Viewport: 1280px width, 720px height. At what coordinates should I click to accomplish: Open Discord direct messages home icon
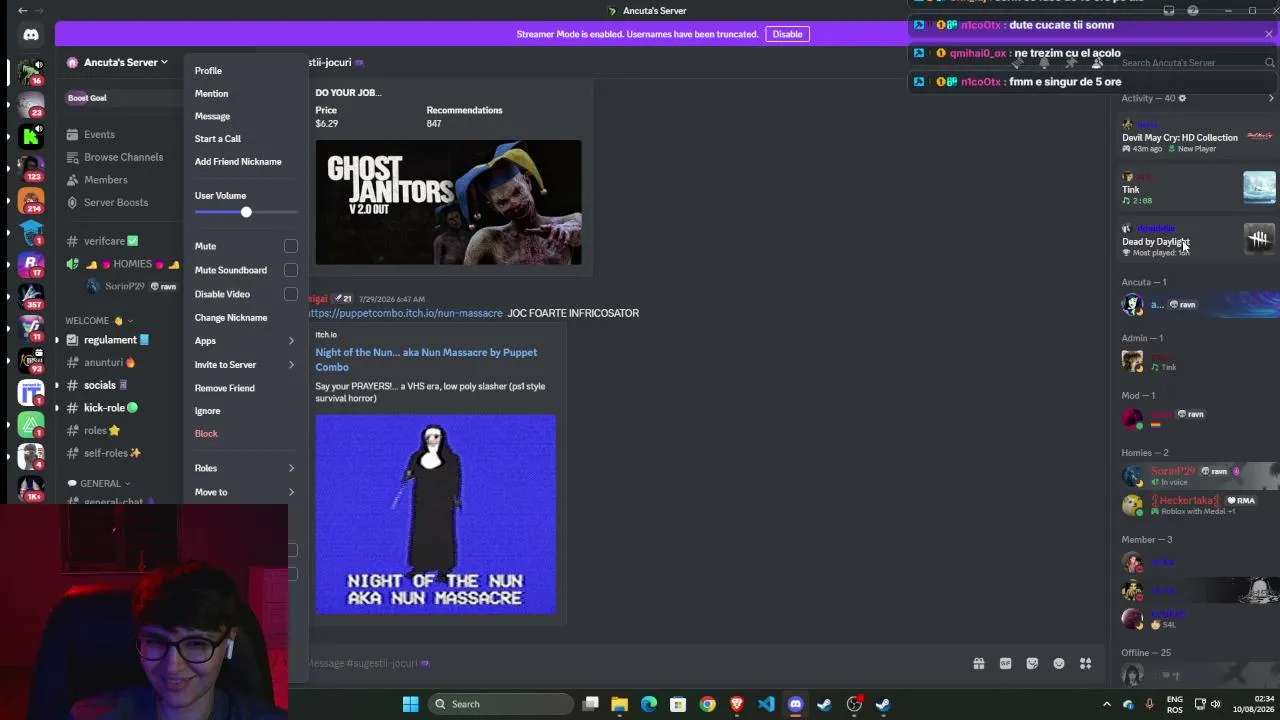(31, 35)
